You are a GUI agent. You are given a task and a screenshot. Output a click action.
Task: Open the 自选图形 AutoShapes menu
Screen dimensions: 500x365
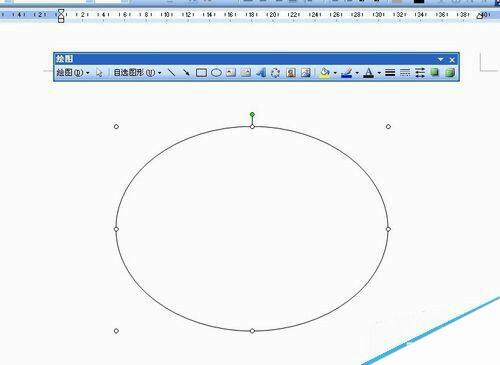(x=137, y=72)
